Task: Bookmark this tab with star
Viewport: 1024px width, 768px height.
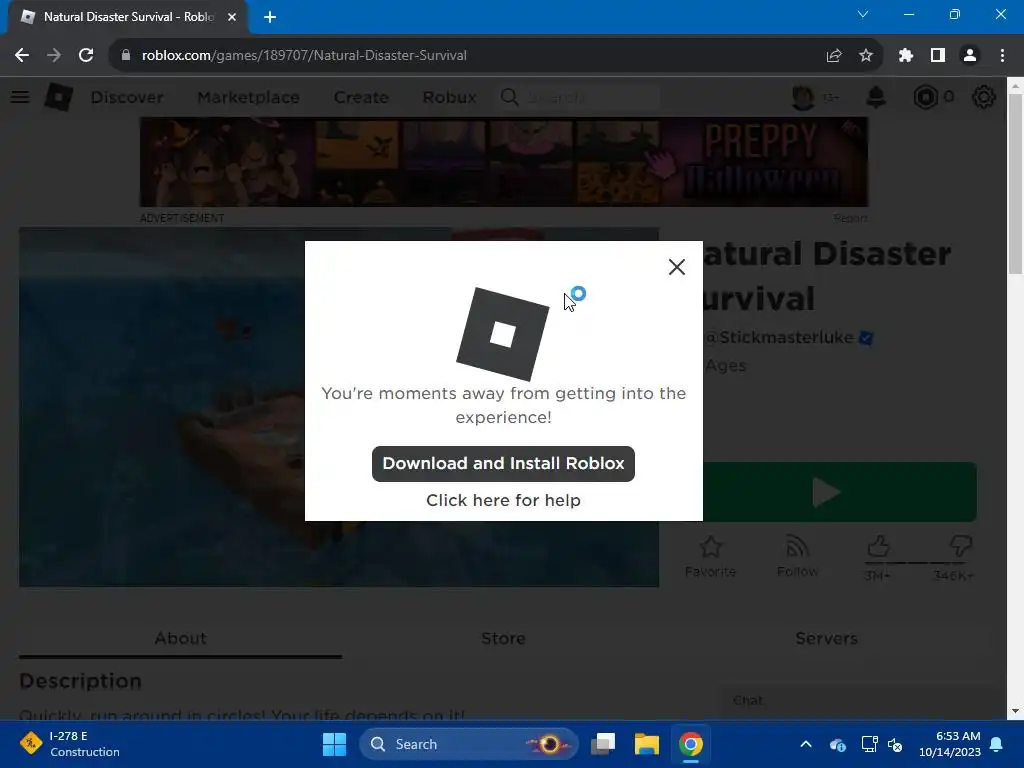Action: 866,56
